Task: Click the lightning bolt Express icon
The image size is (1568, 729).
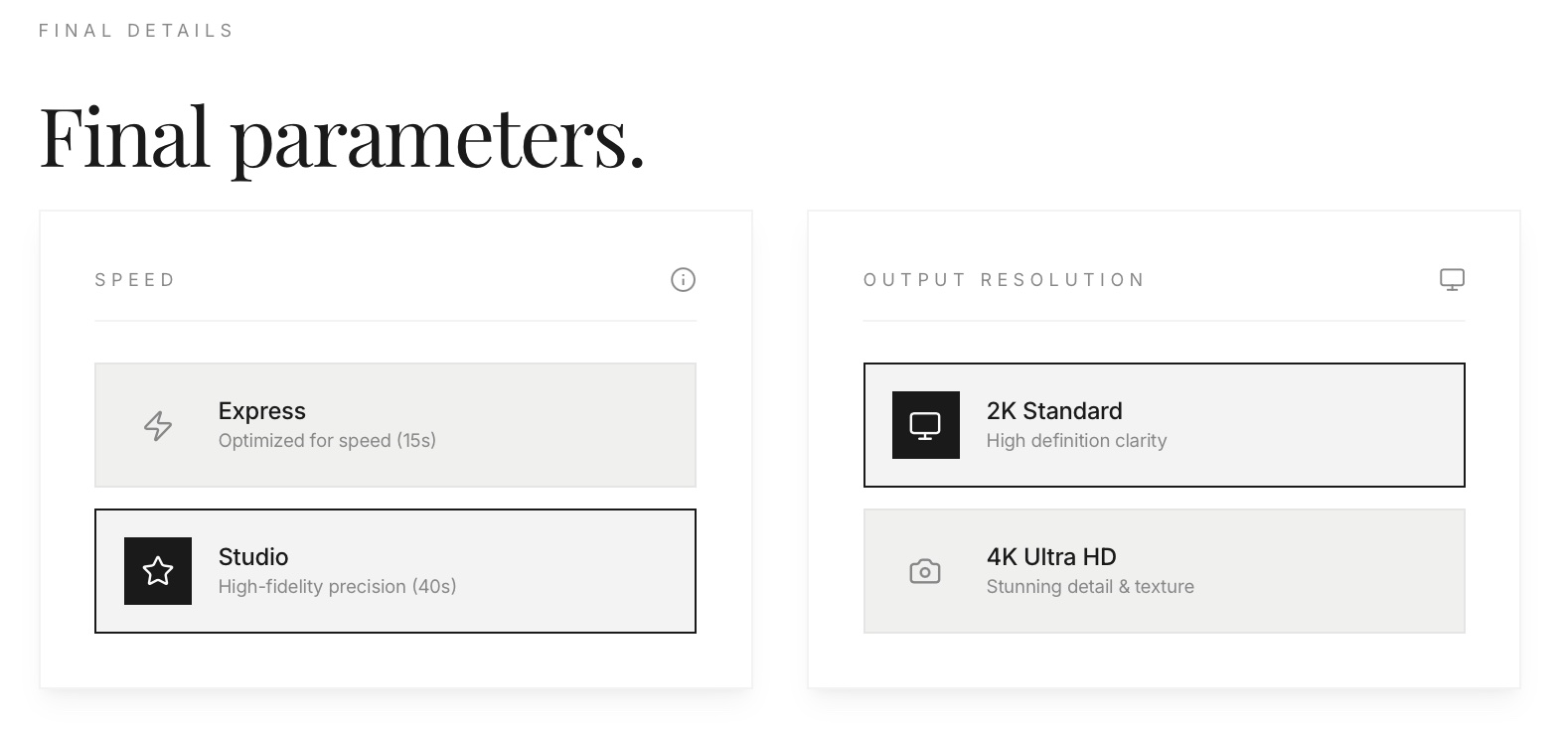Action: tap(158, 426)
